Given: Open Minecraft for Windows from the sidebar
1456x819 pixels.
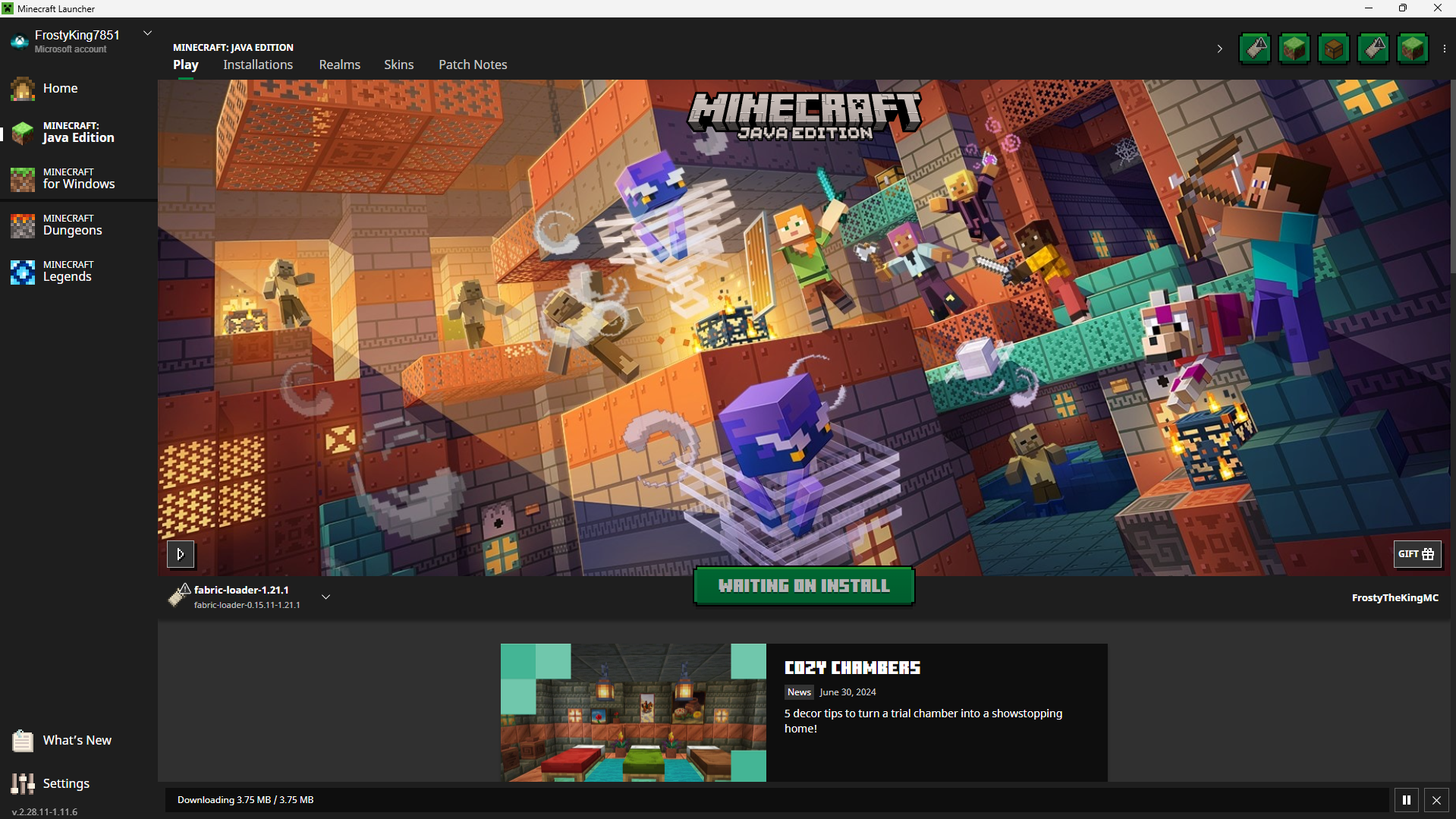Looking at the screenshot, I should pyautogui.click(x=79, y=178).
